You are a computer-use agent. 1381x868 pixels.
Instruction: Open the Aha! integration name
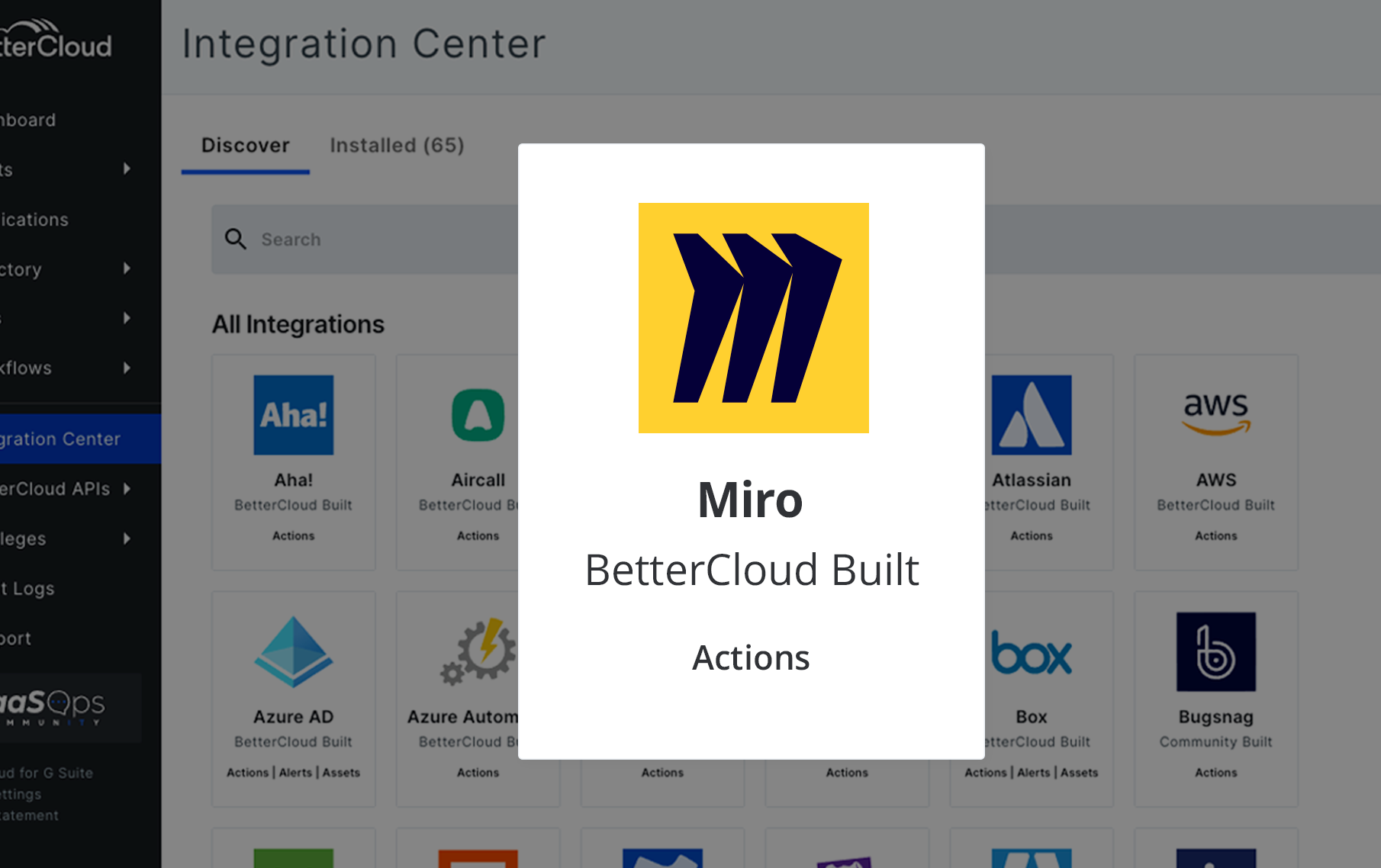pos(294,480)
